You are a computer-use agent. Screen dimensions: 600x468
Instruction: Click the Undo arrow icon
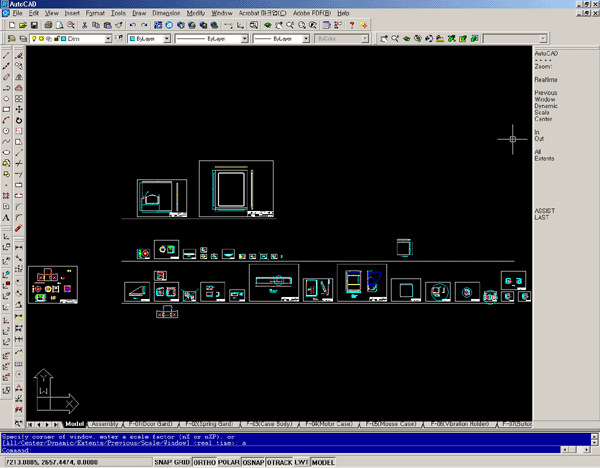(132, 25)
